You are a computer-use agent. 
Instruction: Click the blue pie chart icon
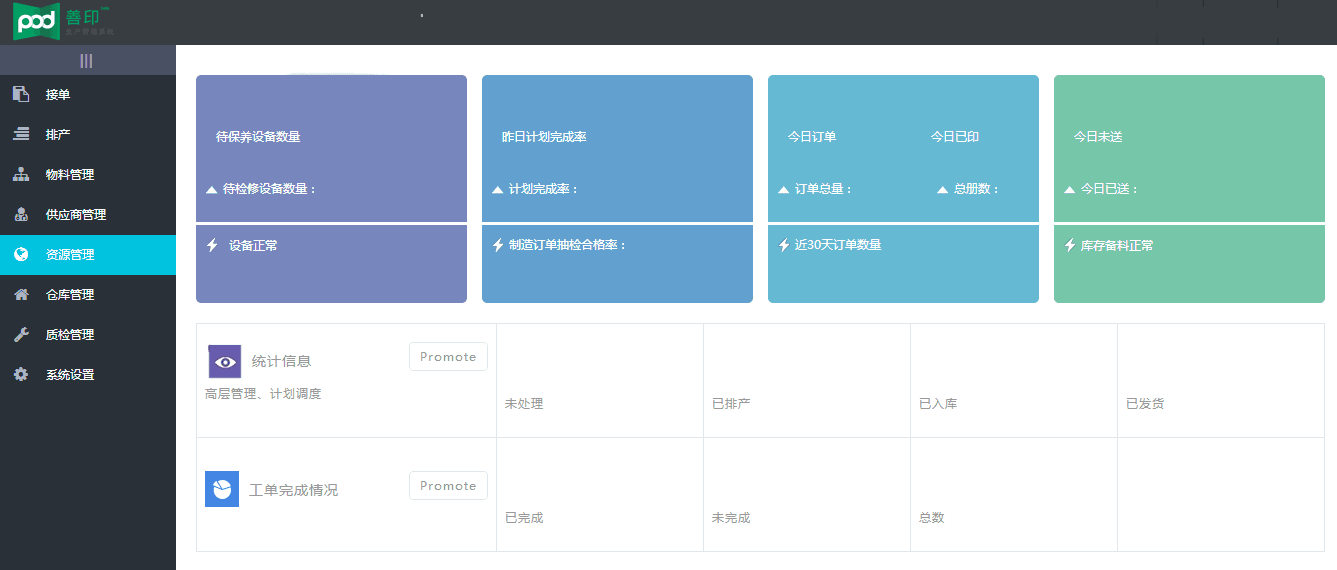coord(222,489)
